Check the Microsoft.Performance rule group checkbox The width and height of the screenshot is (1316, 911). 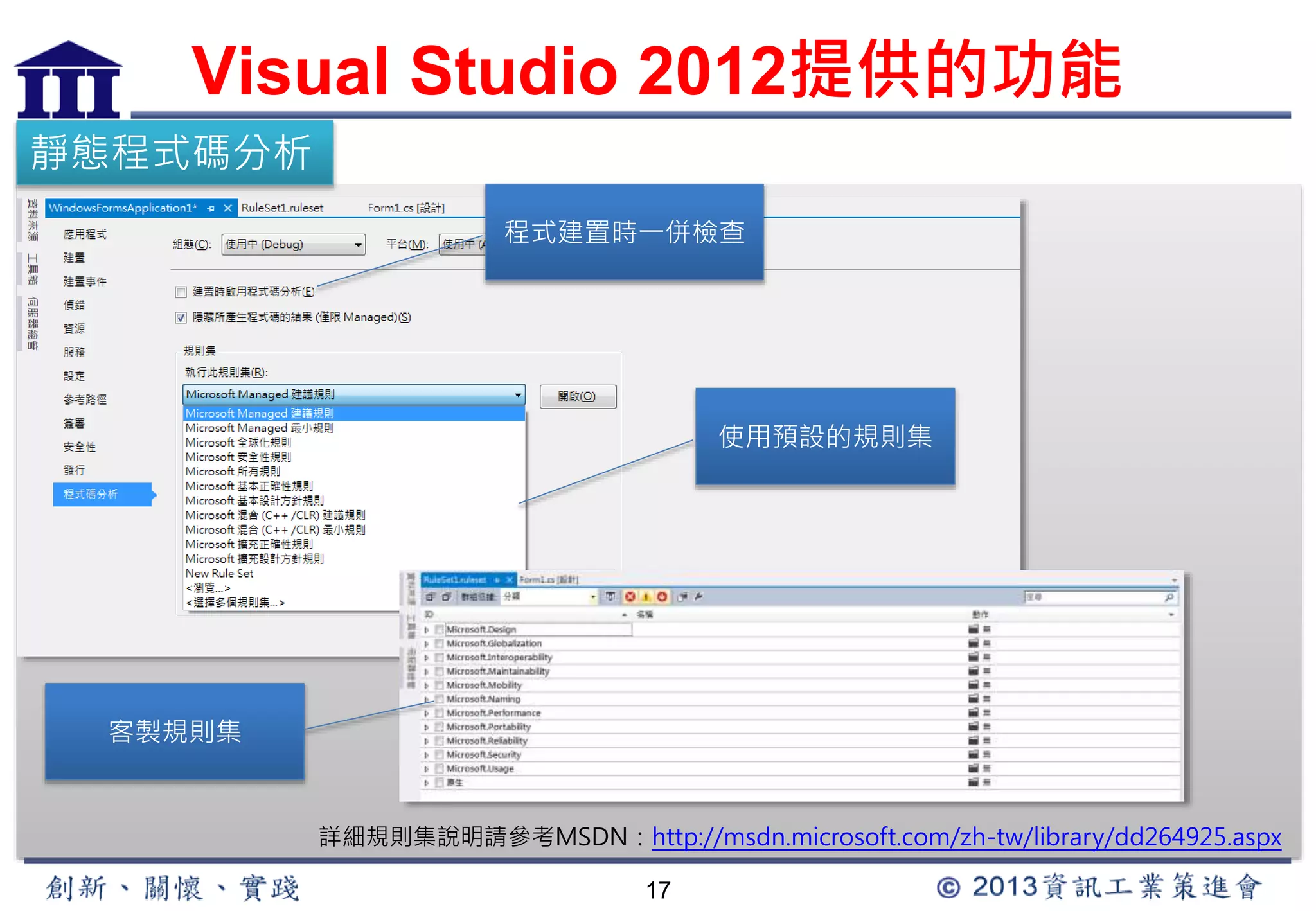[x=440, y=713]
